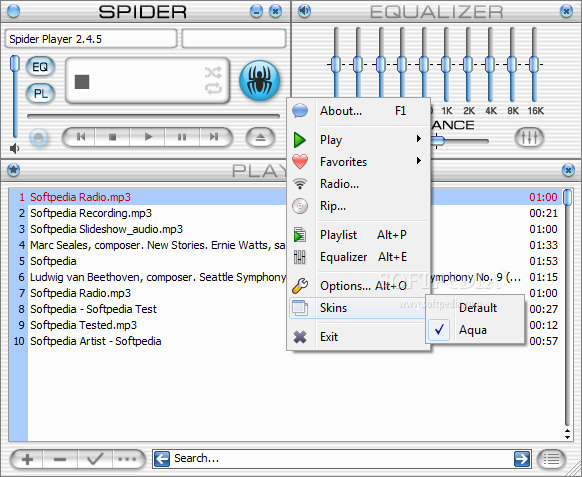Adjust the balance slider thumb
Image resolution: width=582 pixels, height=477 pixels.
438,141
